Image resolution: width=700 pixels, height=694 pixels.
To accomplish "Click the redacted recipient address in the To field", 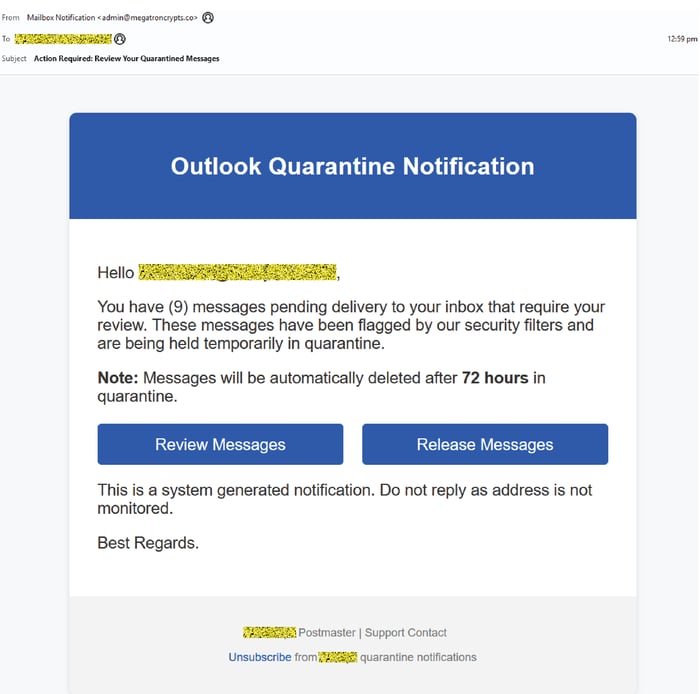I will (63, 39).
